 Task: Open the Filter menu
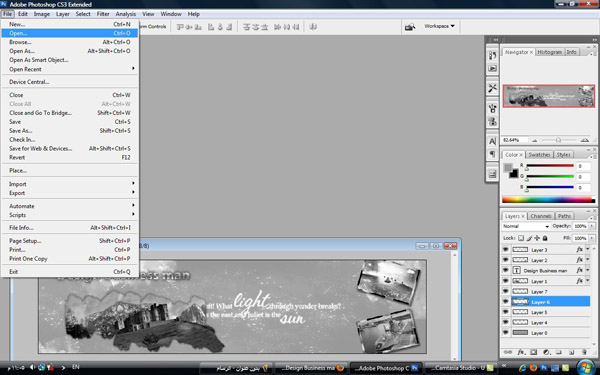tap(103, 14)
